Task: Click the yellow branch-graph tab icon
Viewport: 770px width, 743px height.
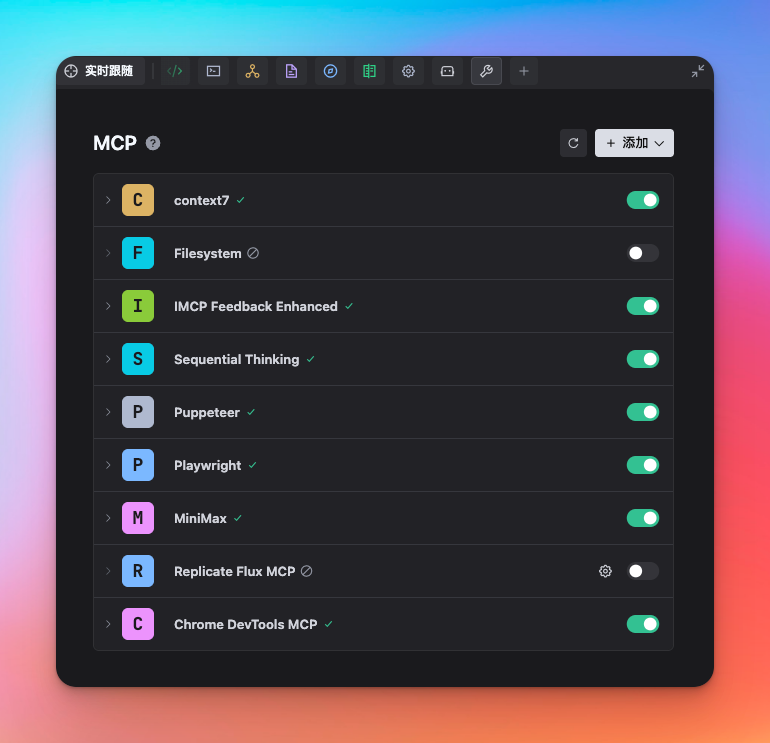Action: (252, 71)
